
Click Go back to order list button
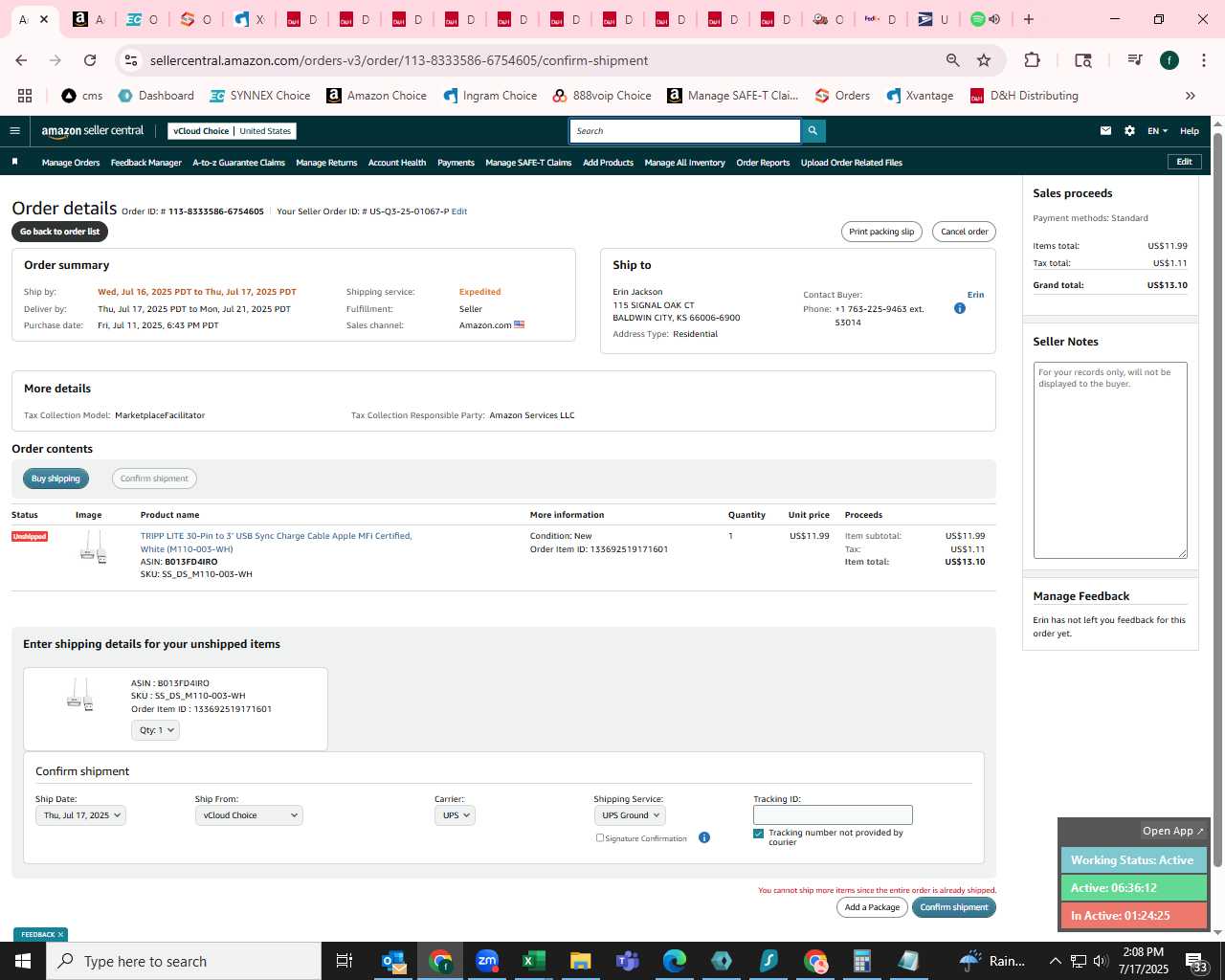[x=59, y=232]
